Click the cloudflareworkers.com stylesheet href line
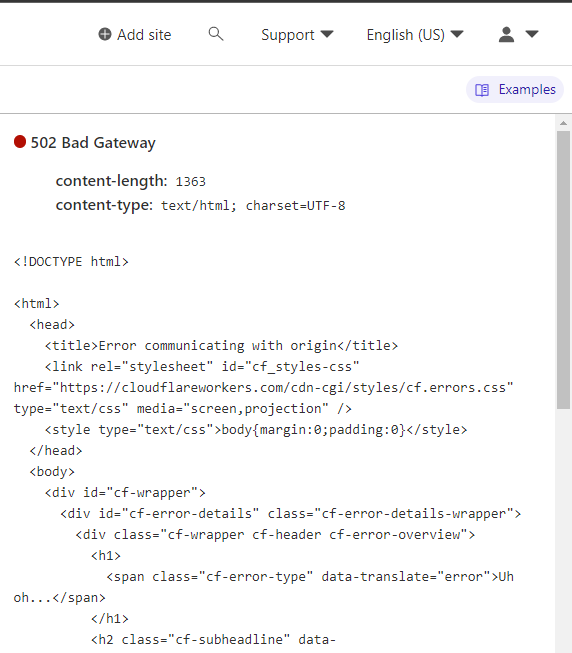Screen dimensions: 572x653 click(x=264, y=388)
